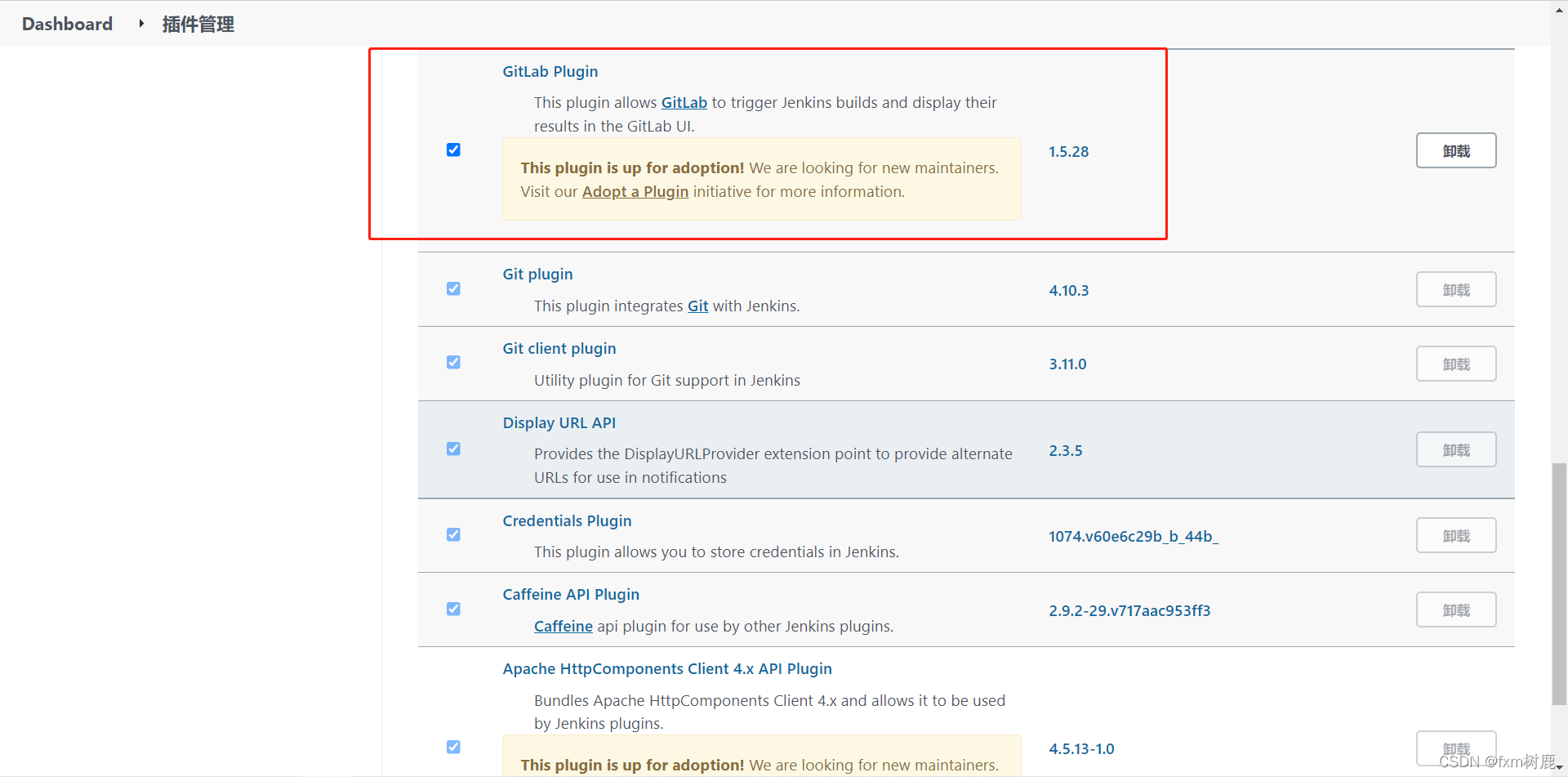This screenshot has height=777, width=1568.
Task: Click 卸载 button for Git client plugin
Action: pyautogui.click(x=1456, y=364)
